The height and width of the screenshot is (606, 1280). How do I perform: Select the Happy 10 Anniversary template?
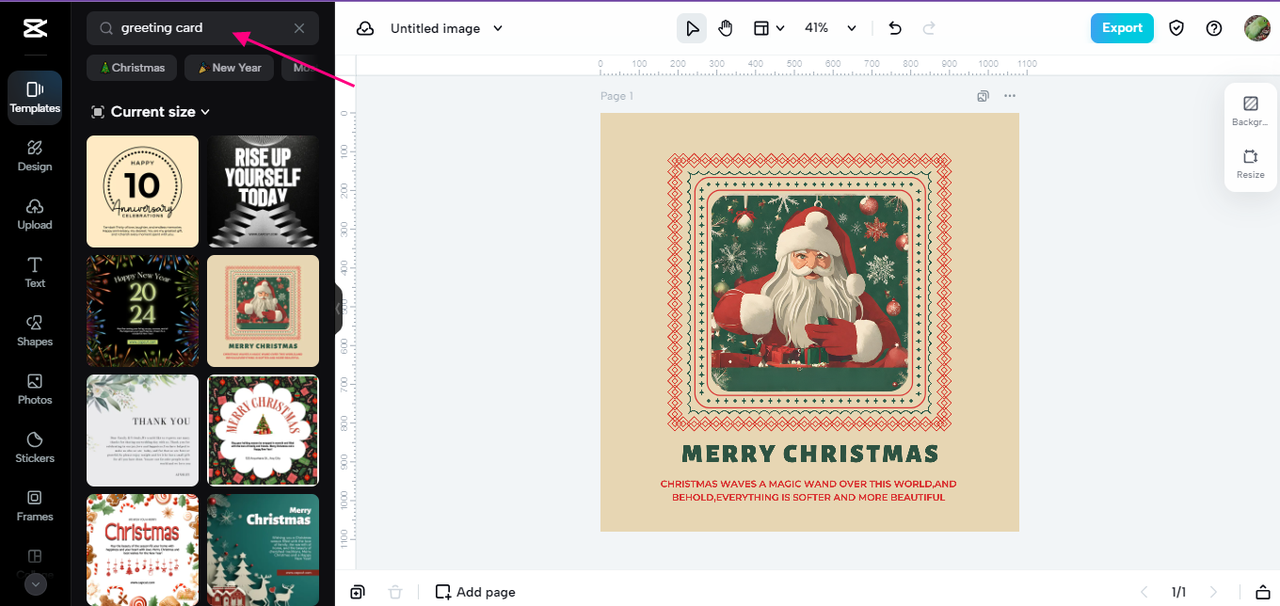pyautogui.click(x=143, y=191)
